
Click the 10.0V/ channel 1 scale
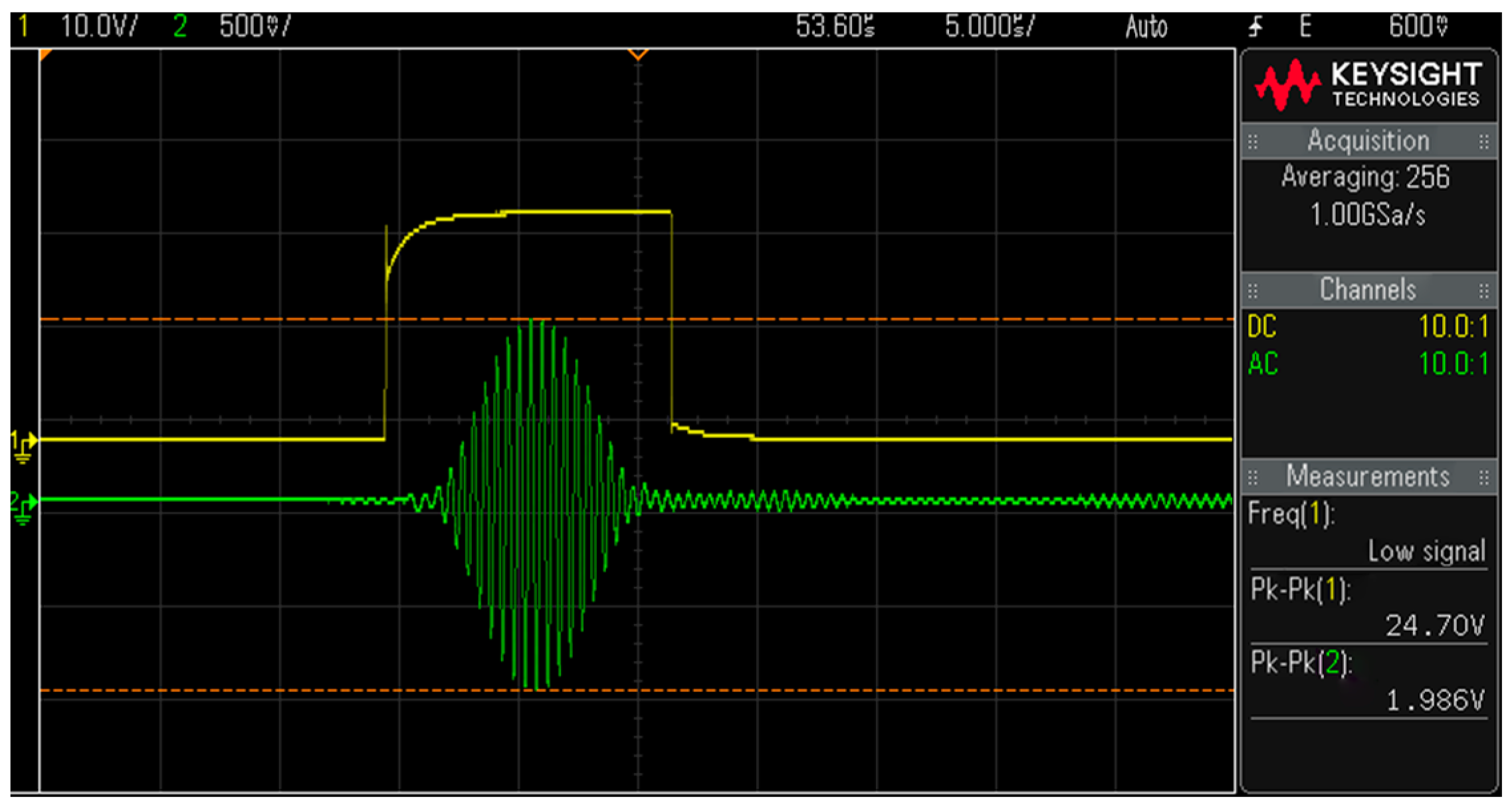pos(98,27)
